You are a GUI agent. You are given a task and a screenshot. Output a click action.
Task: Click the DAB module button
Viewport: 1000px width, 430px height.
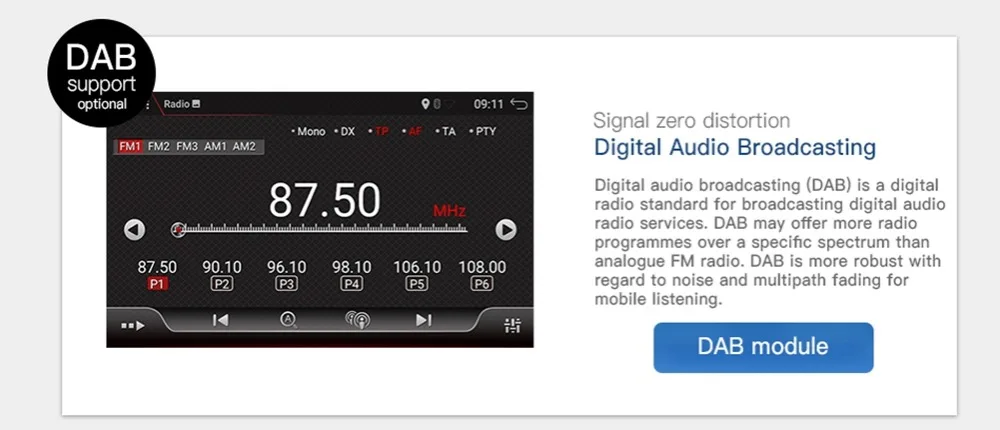(x=763, y=347)
